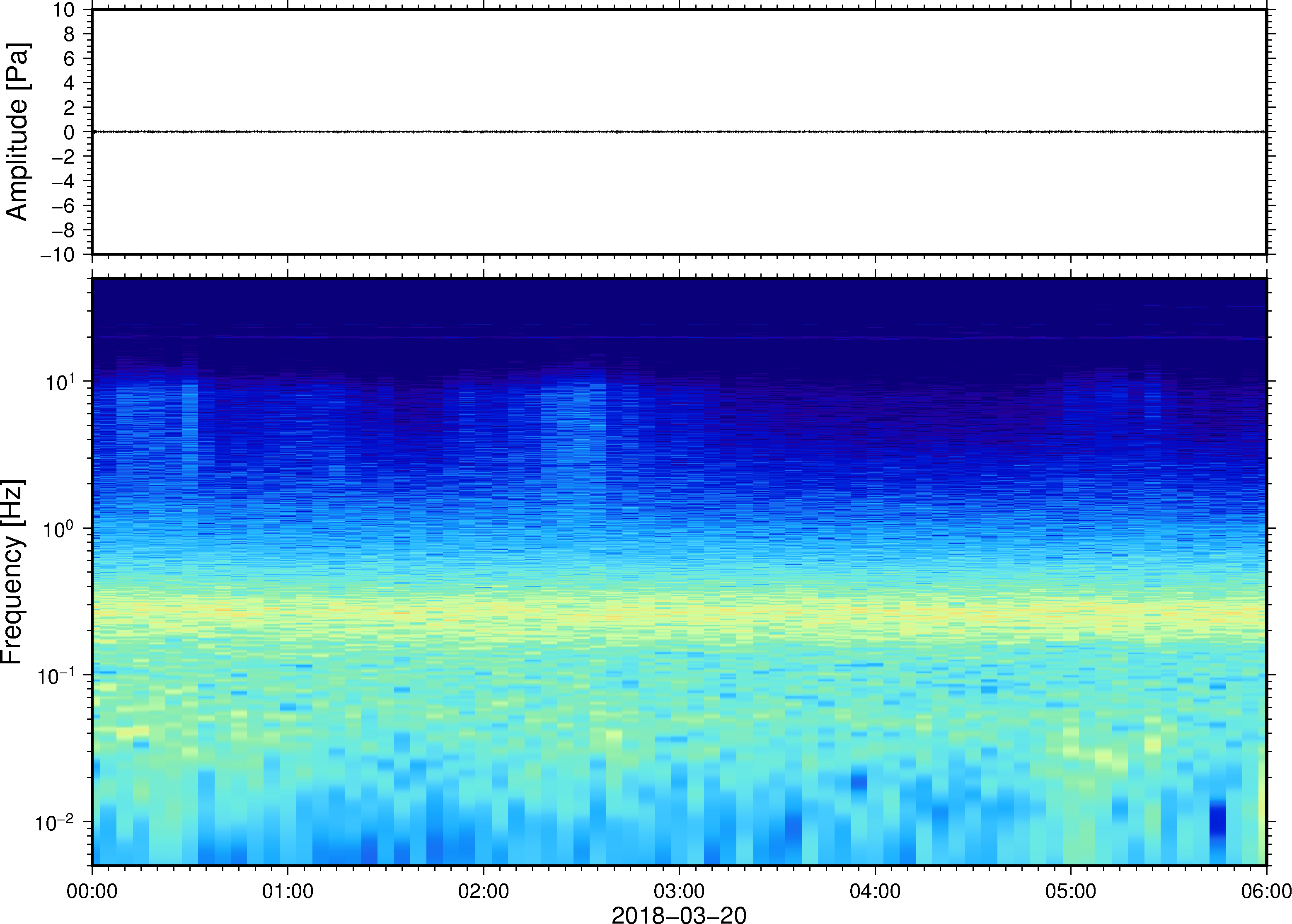Screen dimensions: 1292x924
Task: Click the 10¹ frequency tick label
Action: [x=60, y=382]
